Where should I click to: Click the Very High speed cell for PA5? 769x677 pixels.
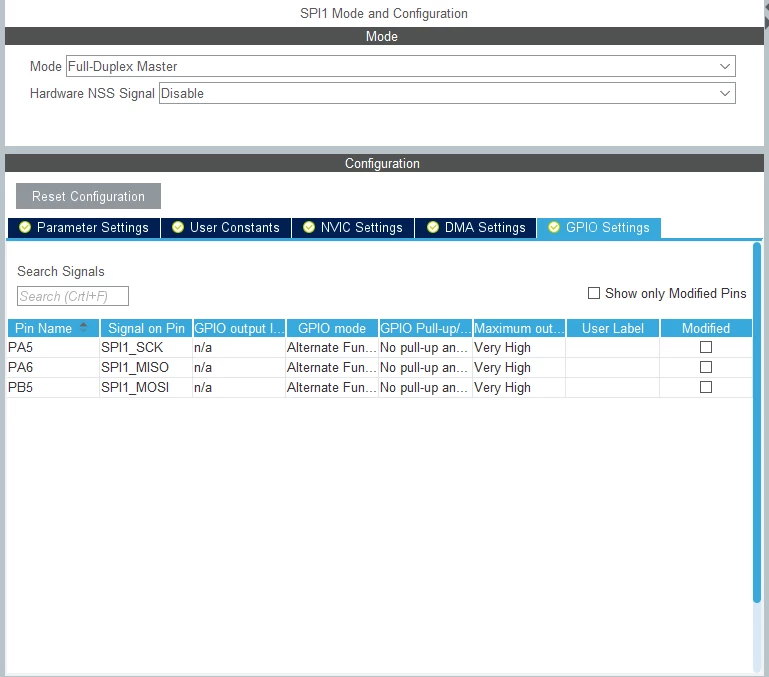click(519, 347)
